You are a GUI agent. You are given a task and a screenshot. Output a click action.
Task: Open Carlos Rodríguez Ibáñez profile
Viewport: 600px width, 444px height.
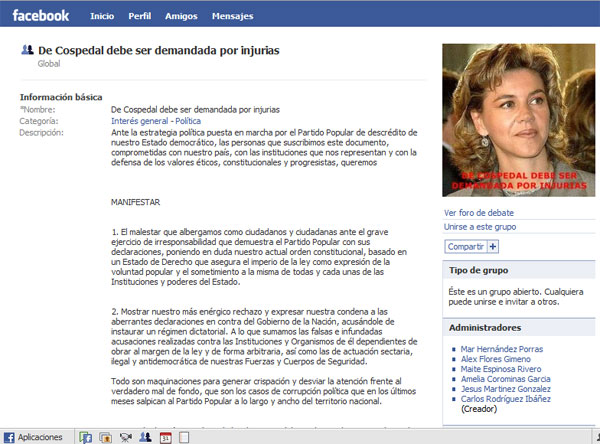click(x=505, y=399)
